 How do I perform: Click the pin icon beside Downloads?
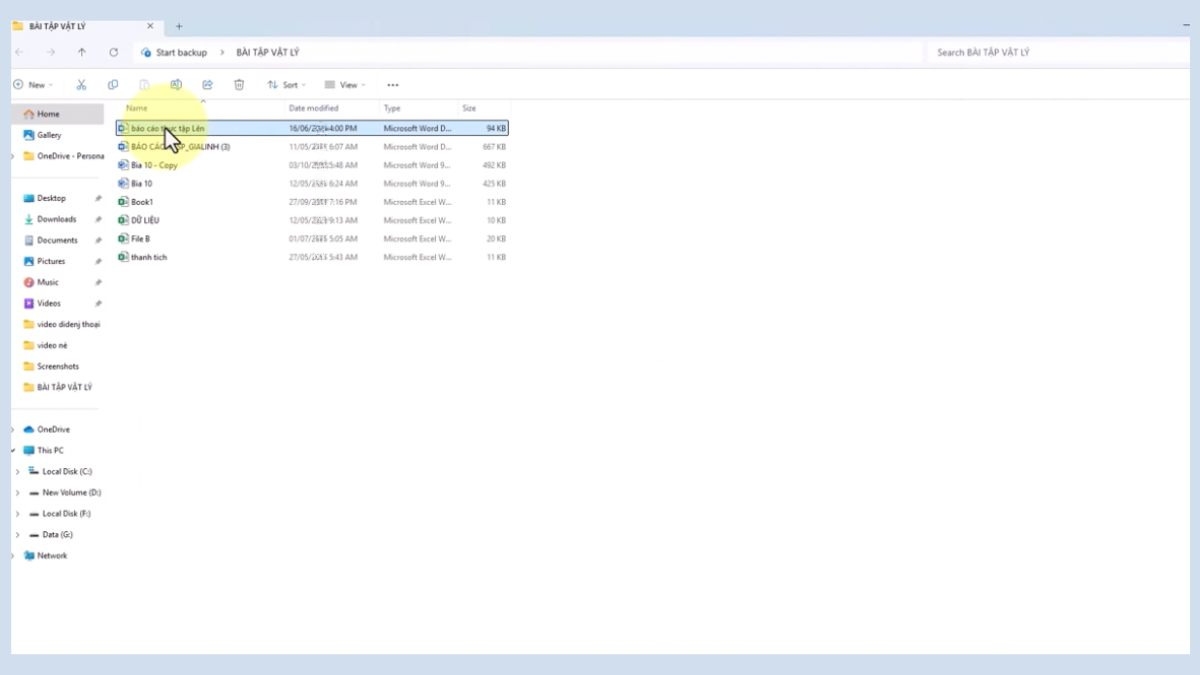[x=98, y=219]
